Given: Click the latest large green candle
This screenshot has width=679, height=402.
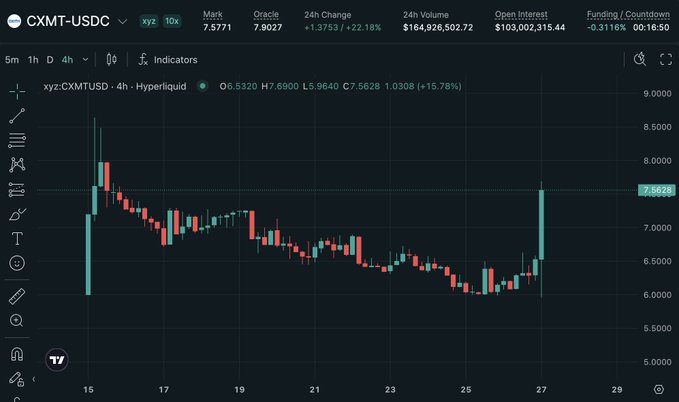Looking at the screenshot, I should 541,224.
